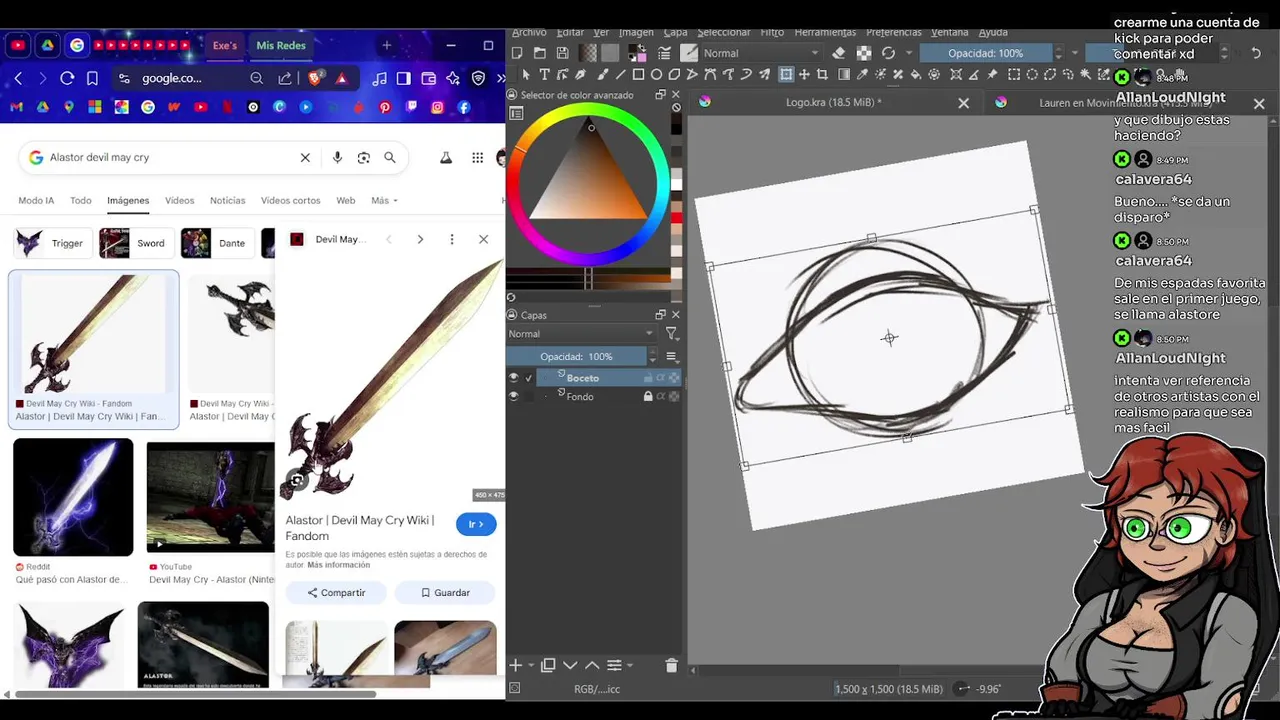Select the Rectangle shape tool in Krita
Screen dimensions: 1280x720
(x=639, y=74)
